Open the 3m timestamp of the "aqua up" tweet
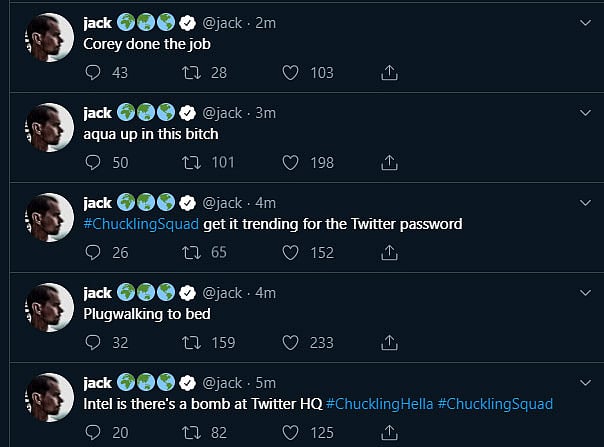This screenshot has width=604, height=447. tap(265, 113)
